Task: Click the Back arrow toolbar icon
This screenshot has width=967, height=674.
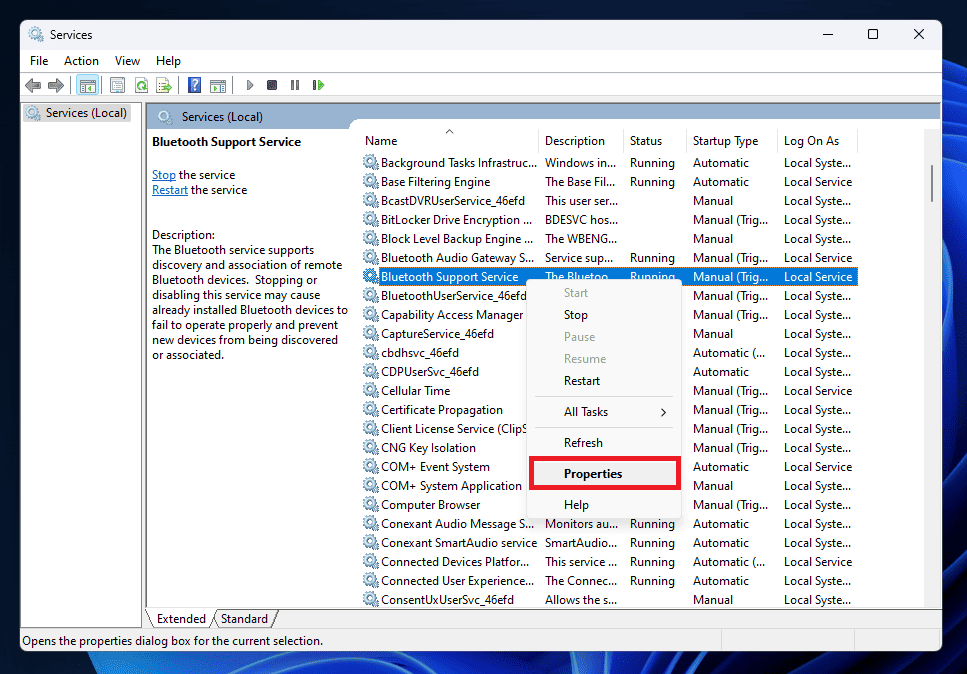Action: 33,85
